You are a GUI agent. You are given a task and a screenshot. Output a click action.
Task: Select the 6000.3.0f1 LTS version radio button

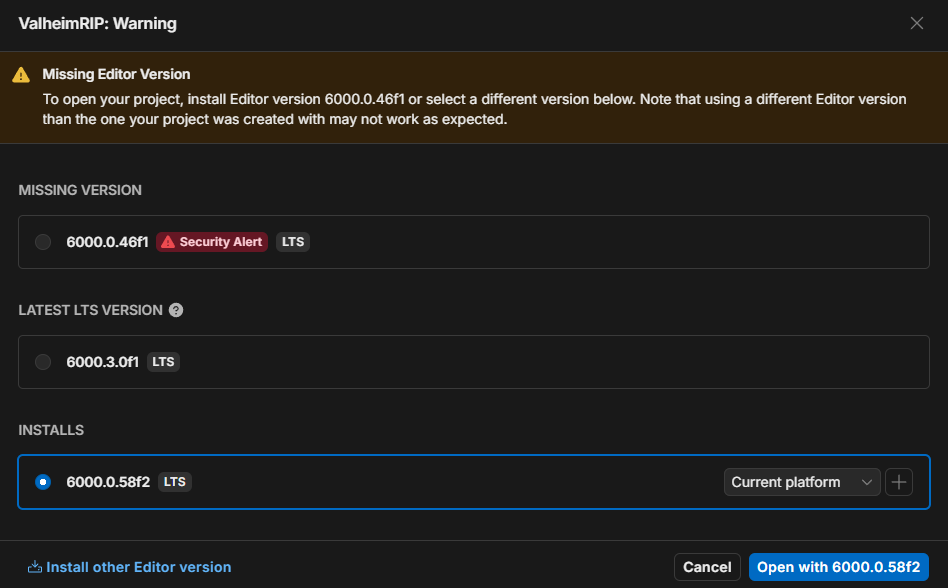pyautogui.click(x=43, y=362)
